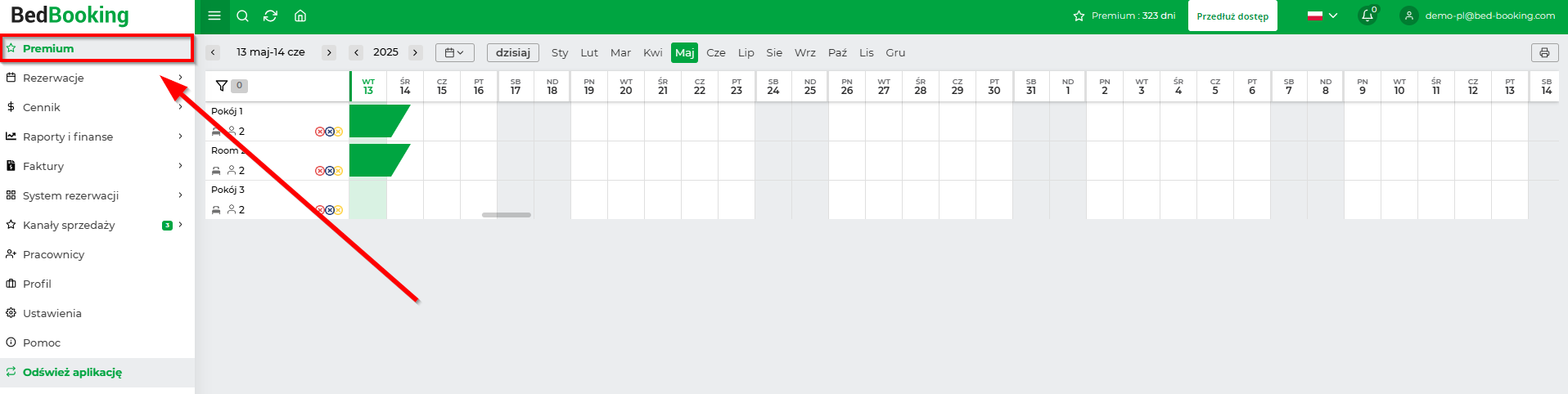Image resolution: width=1568 pixels, height=394 pixels.
Task: Open the Polish flag language dropdown
Action: click(x=1322, y=16)
